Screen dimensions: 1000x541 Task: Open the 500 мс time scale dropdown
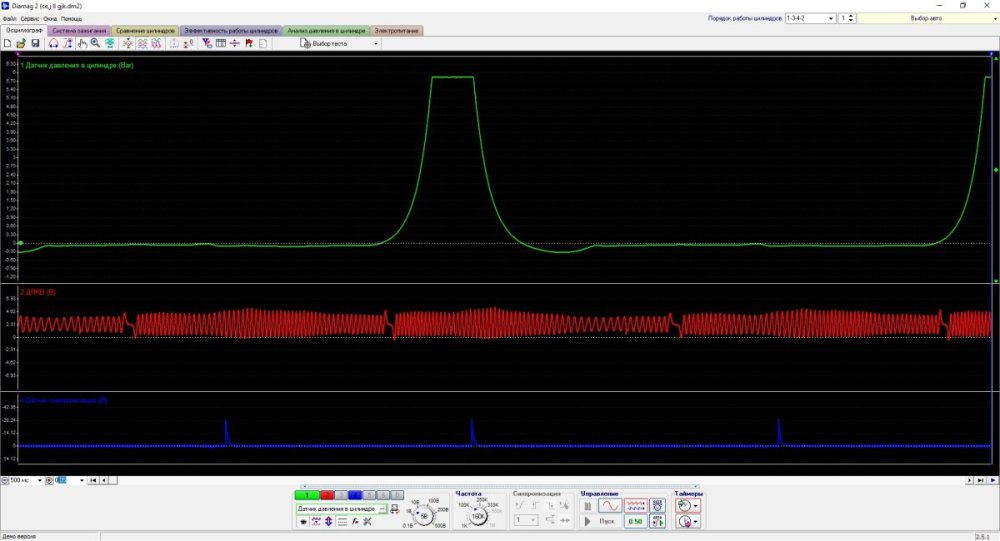pyautogui.click(x=39, y=481)
